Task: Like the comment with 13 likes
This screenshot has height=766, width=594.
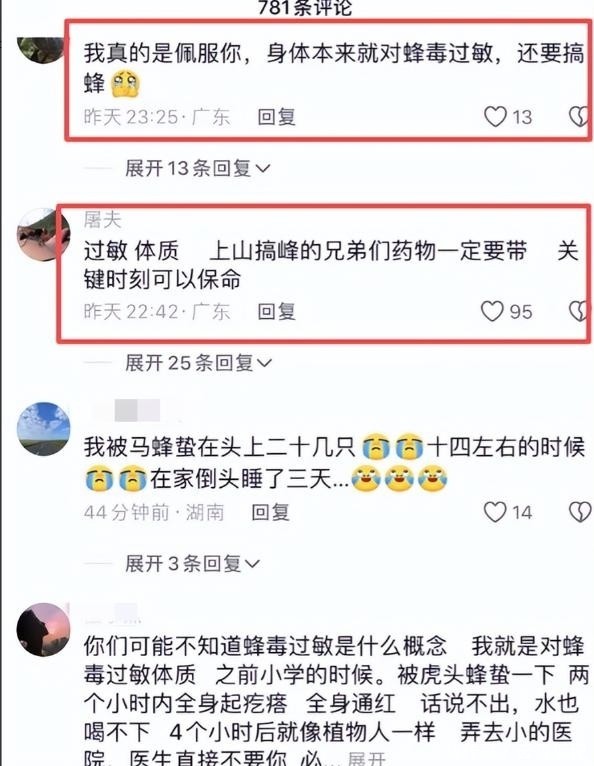Action: 495,117
